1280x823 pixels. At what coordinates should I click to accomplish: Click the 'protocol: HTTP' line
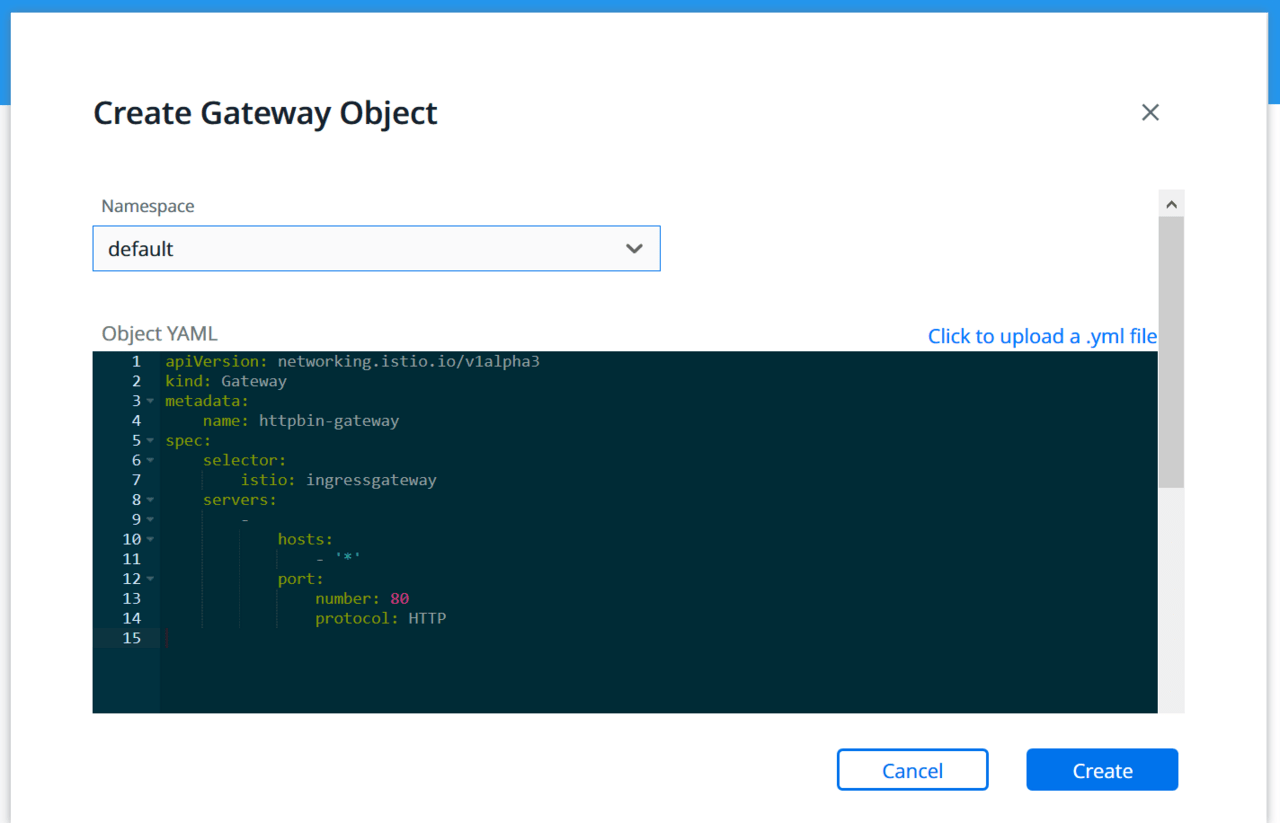(380, 619)
